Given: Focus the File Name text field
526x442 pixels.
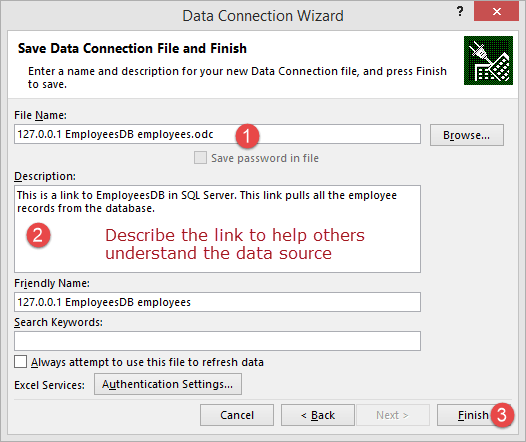Looking at the screenshot, I should (x=217, y=134).
